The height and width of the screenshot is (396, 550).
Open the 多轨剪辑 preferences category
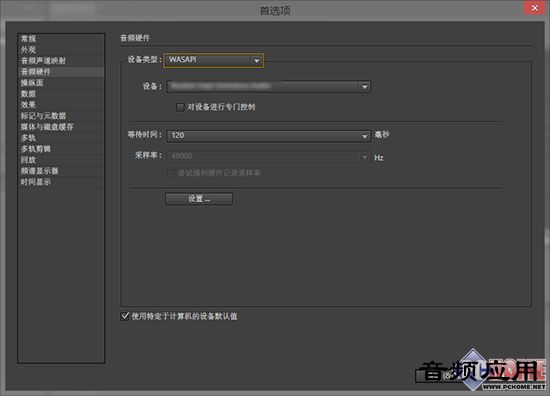(x=61, y=149)
